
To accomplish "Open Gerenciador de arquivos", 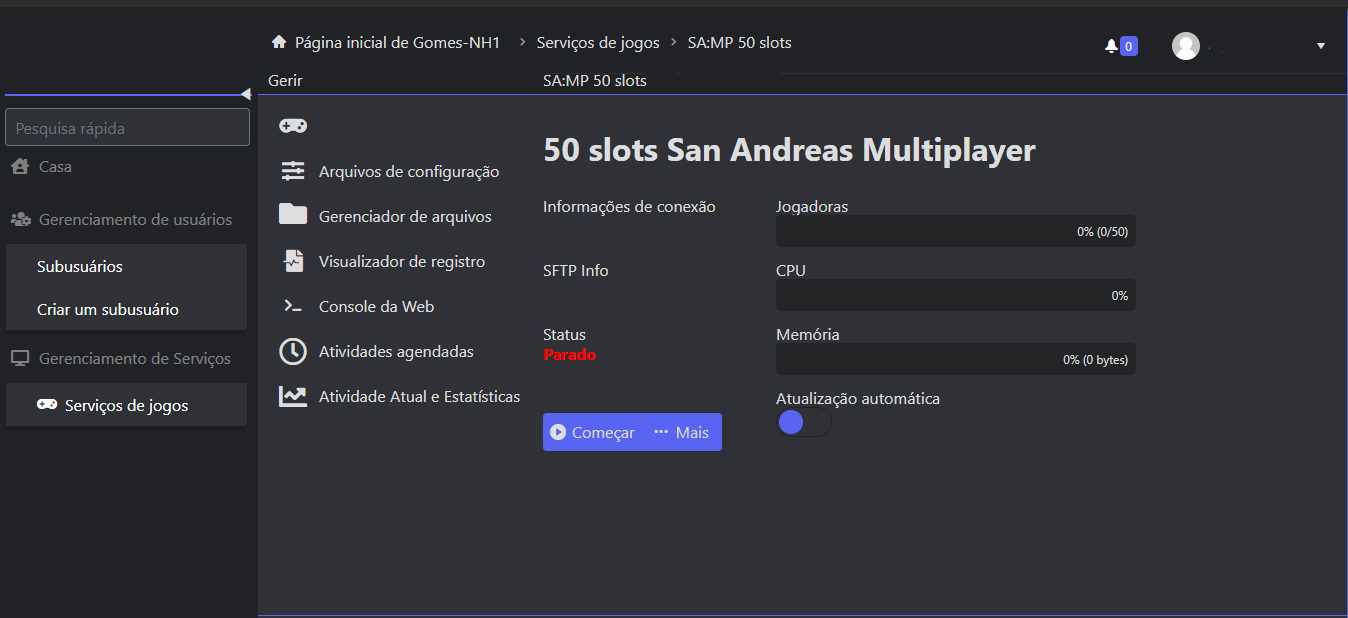I will [x=405, y=216].
